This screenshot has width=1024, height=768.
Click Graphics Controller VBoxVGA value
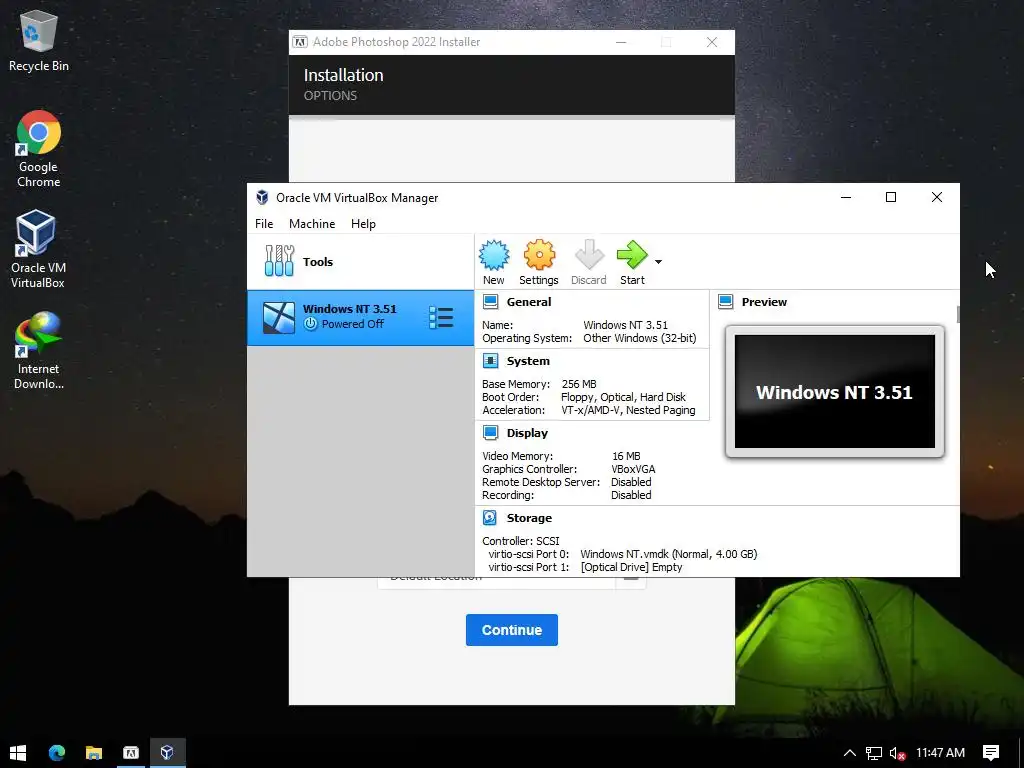click(633, 469)
